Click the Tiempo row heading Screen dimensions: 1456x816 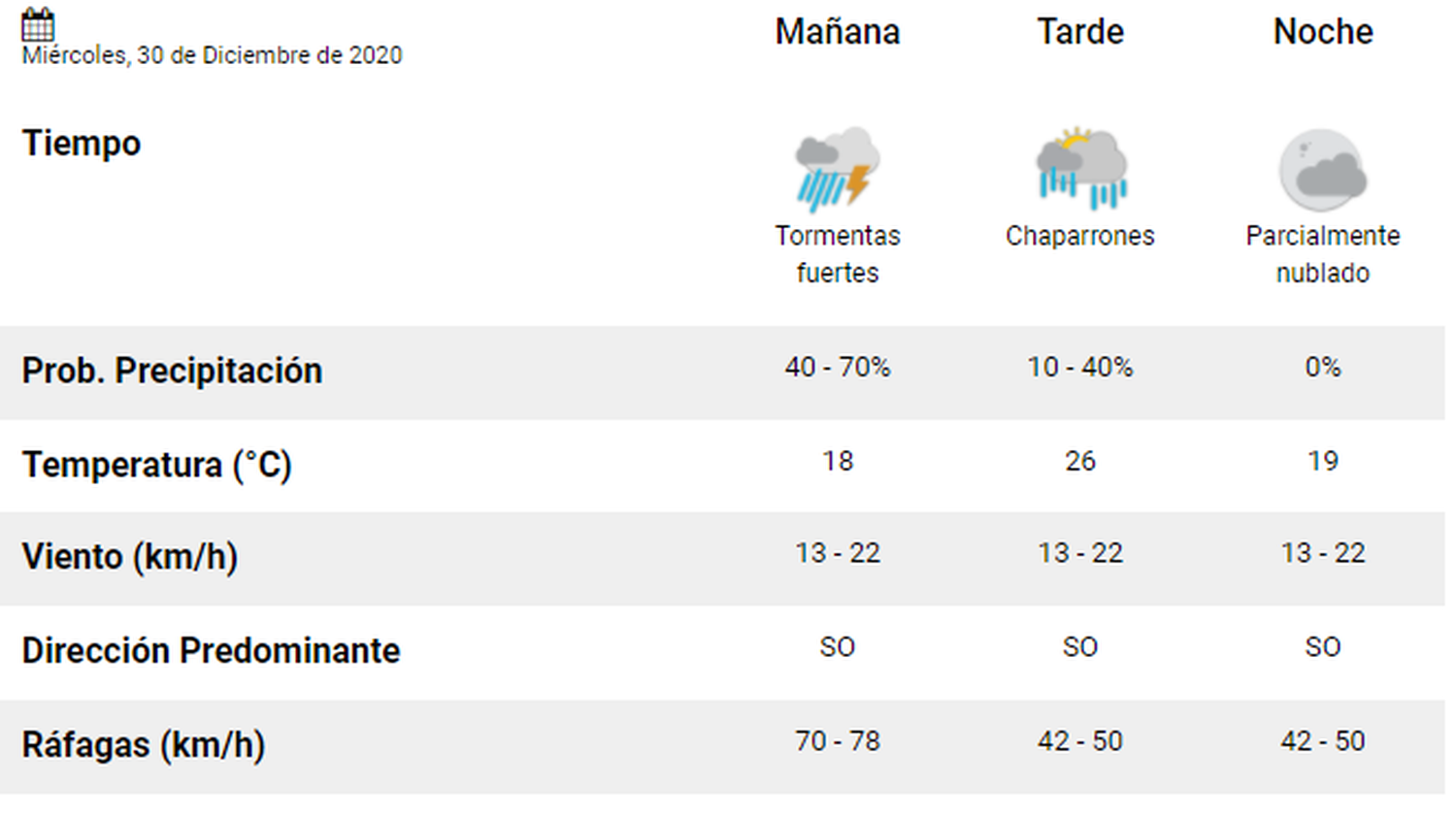point(82,144)
